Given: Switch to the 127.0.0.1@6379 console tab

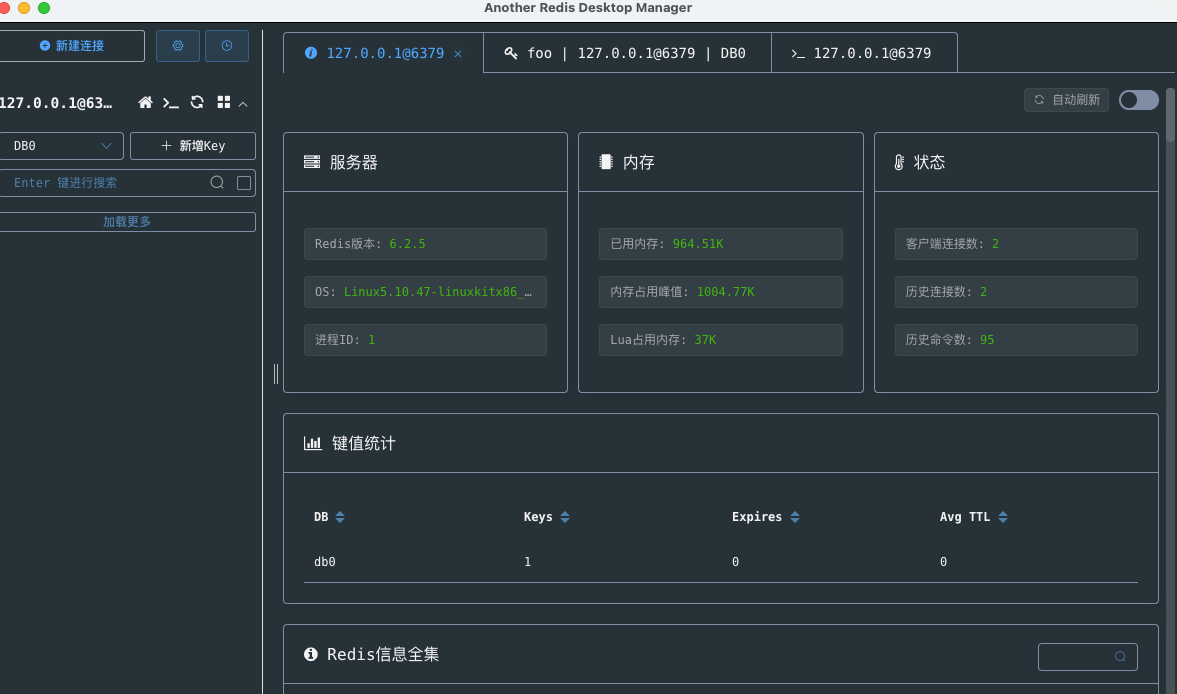Looking at the screenshot, I should pyautogui.click(x=864, y=53).
